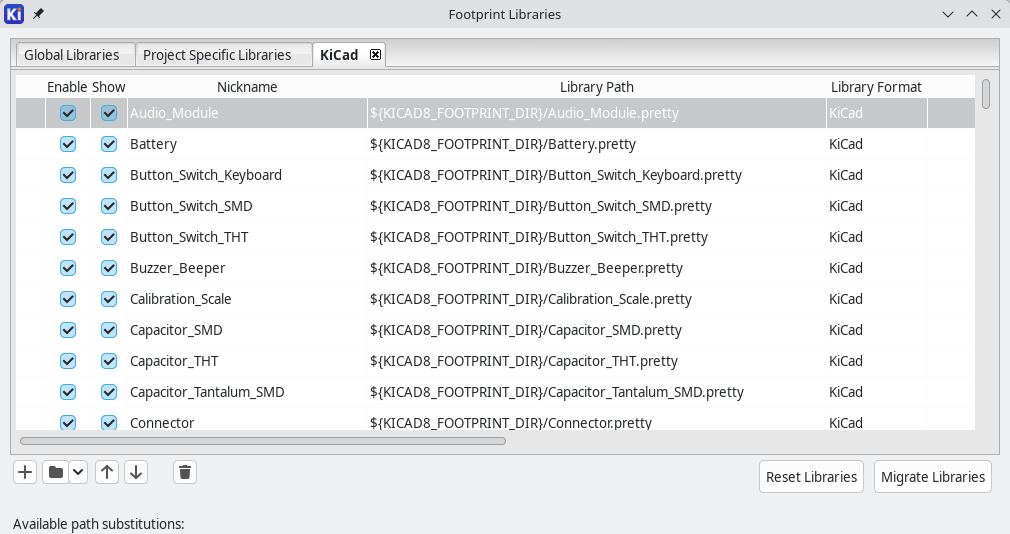Viewport: 1010px width, 534px height.
Task: Toggle Enable checkbox for Calibration_Scale
Action: [68, 298]
